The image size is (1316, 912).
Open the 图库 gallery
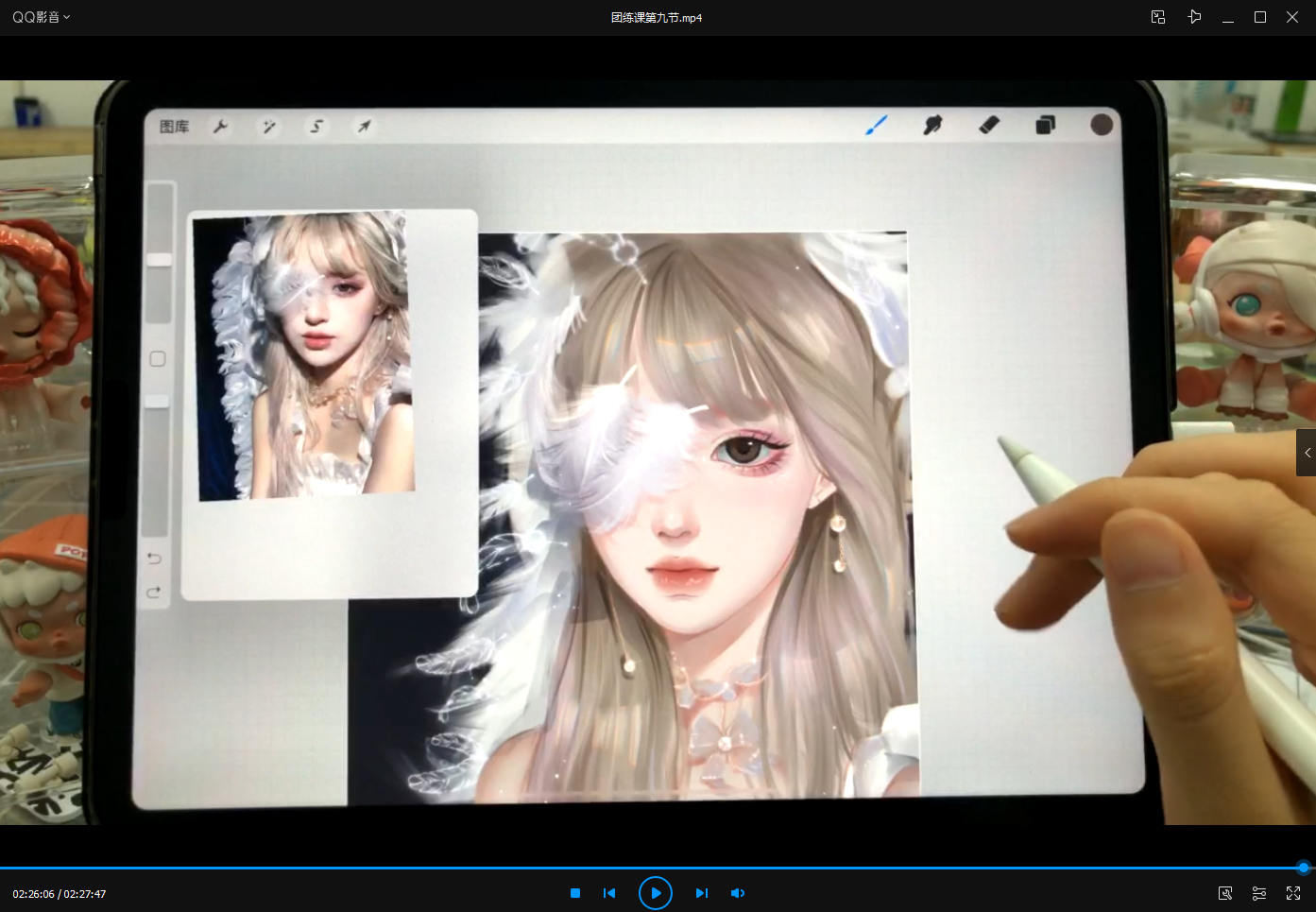tap(174, 127)
